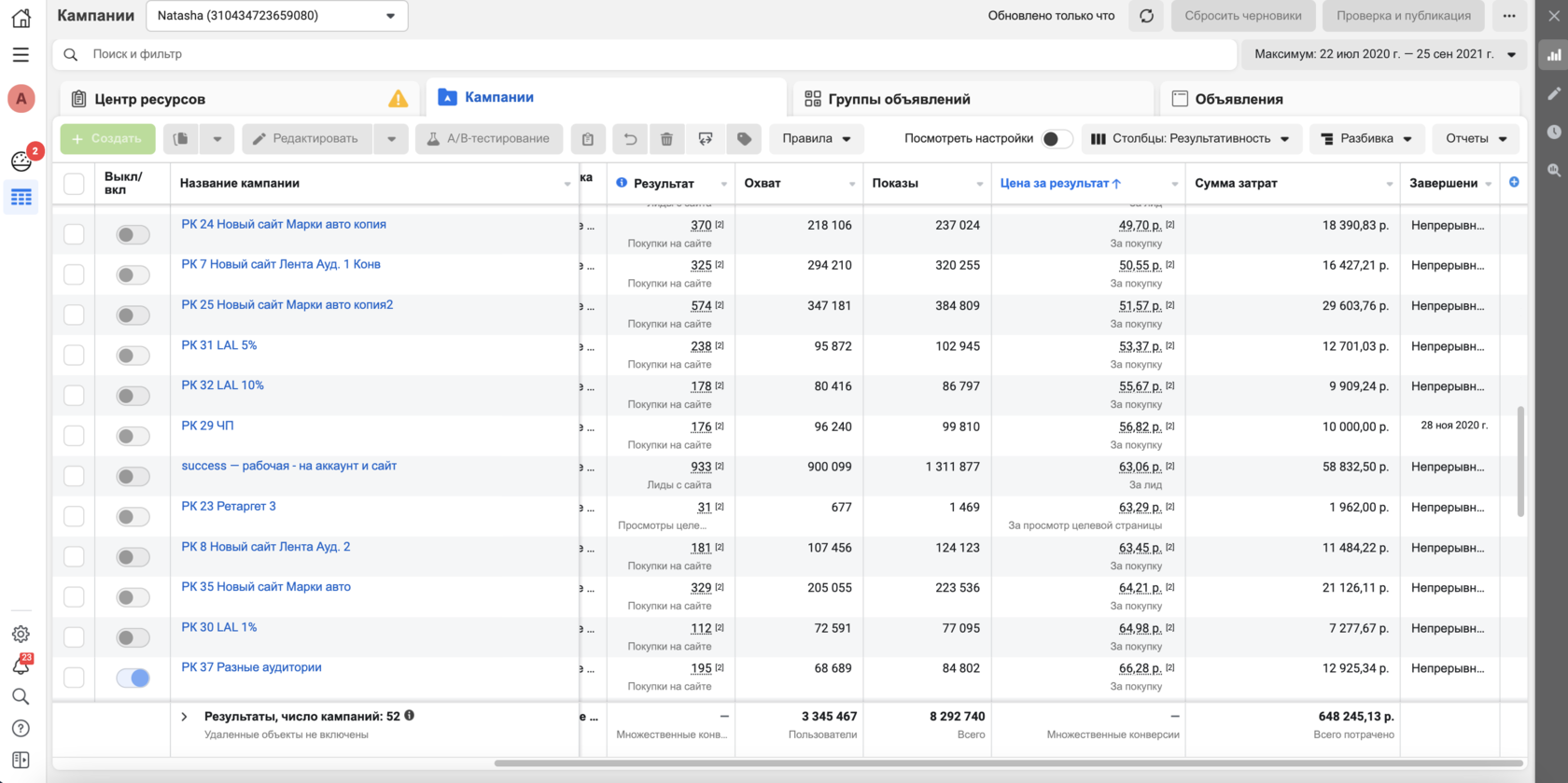
Task: Open the РК 35 Новый сайт Марки авто link
Action: click(x=266, y=587)
